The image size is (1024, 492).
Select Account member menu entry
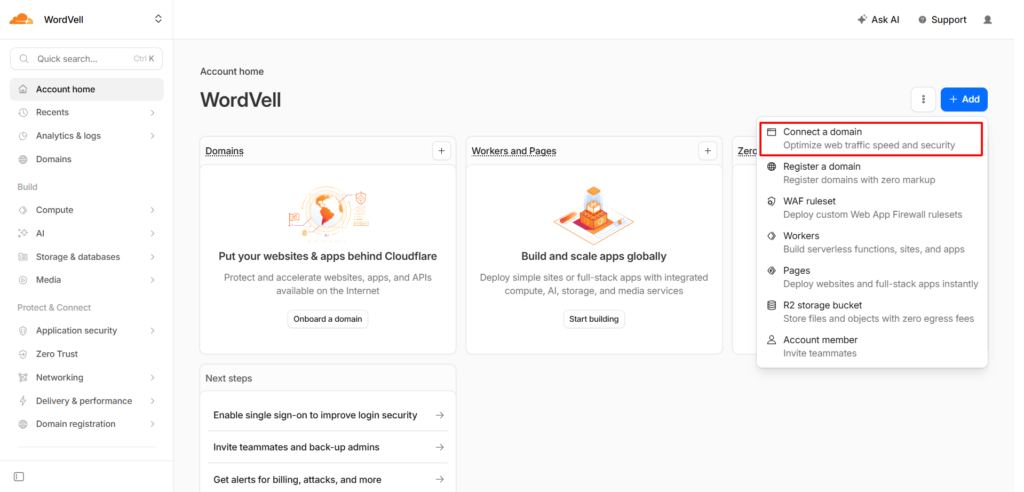coord(871,346)
